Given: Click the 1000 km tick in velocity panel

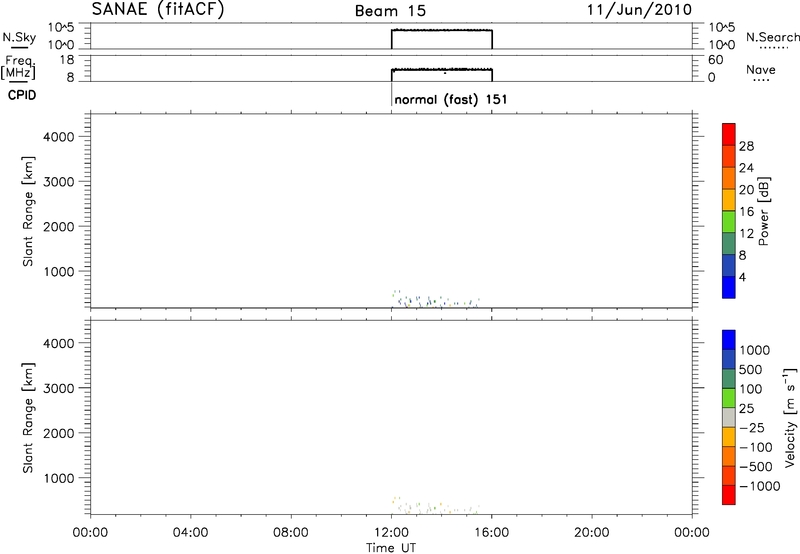Looking at the screenshot, I should tap(59, 478).
